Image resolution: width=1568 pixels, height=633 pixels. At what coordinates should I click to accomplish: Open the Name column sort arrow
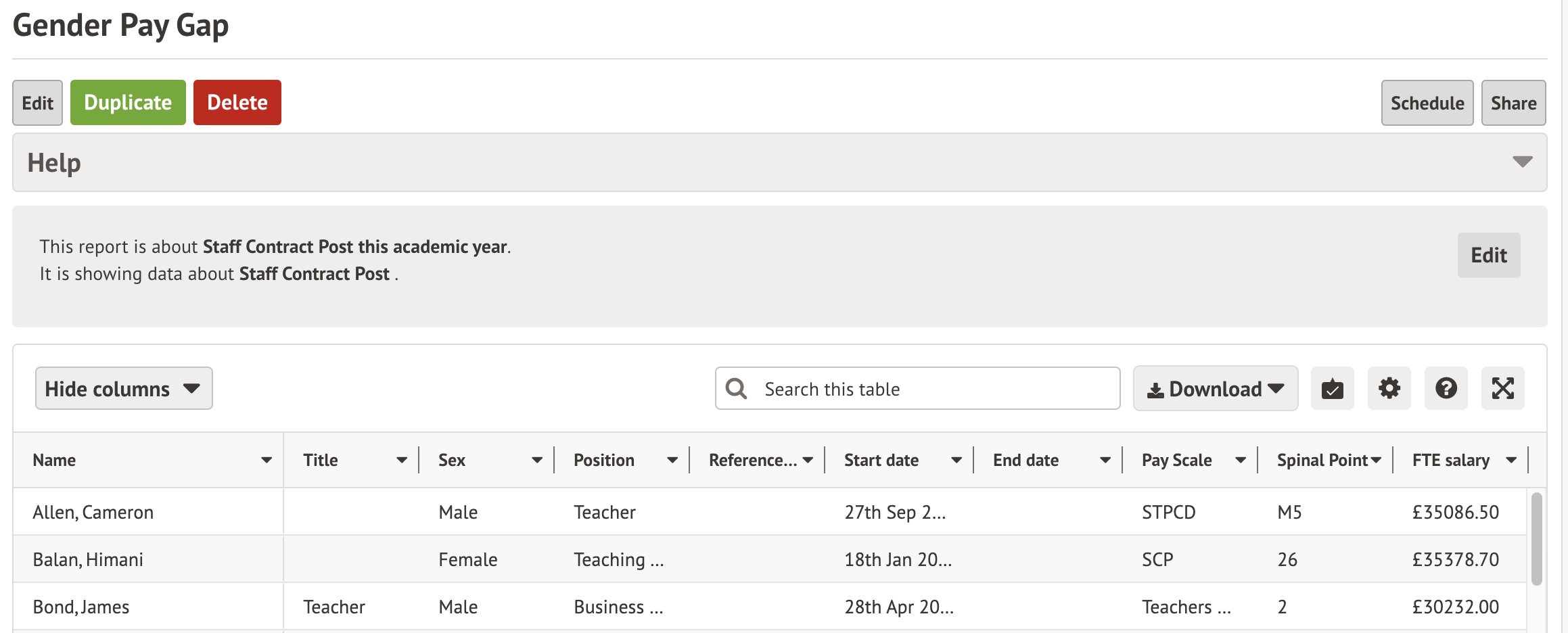pos(267,461)
